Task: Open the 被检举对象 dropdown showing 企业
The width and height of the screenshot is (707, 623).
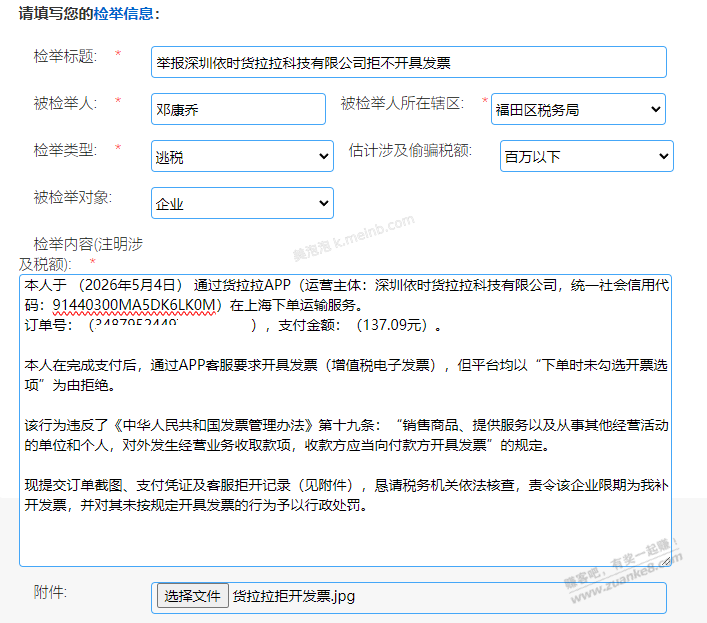Action: 242,203
